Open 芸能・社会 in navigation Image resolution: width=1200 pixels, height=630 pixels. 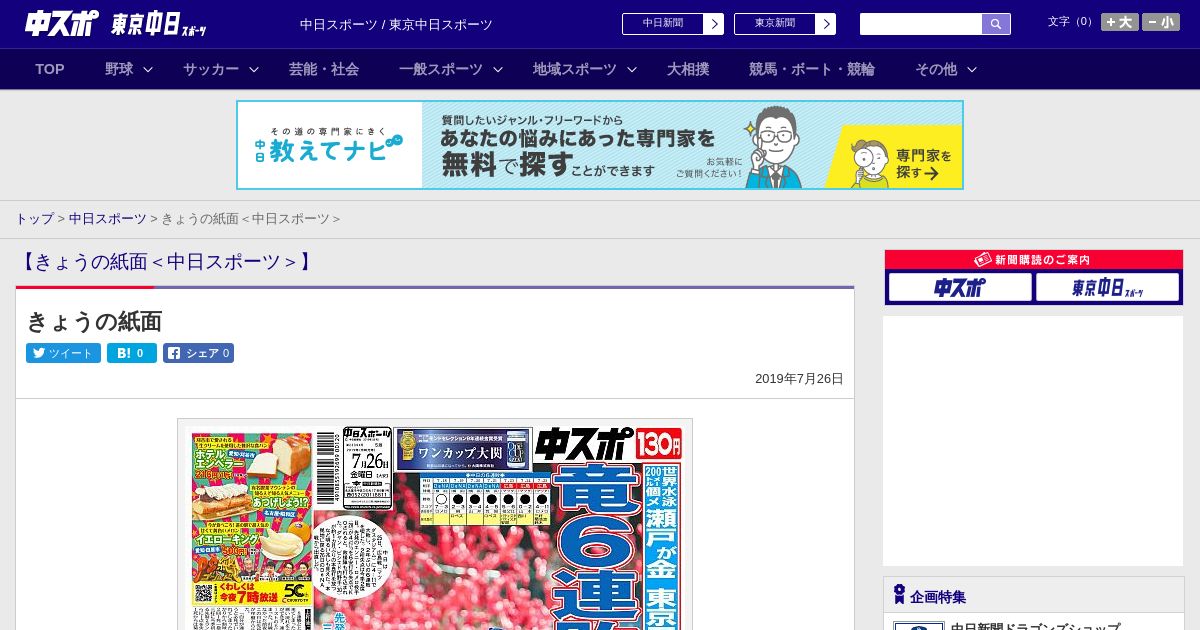(x=324, y=69)
